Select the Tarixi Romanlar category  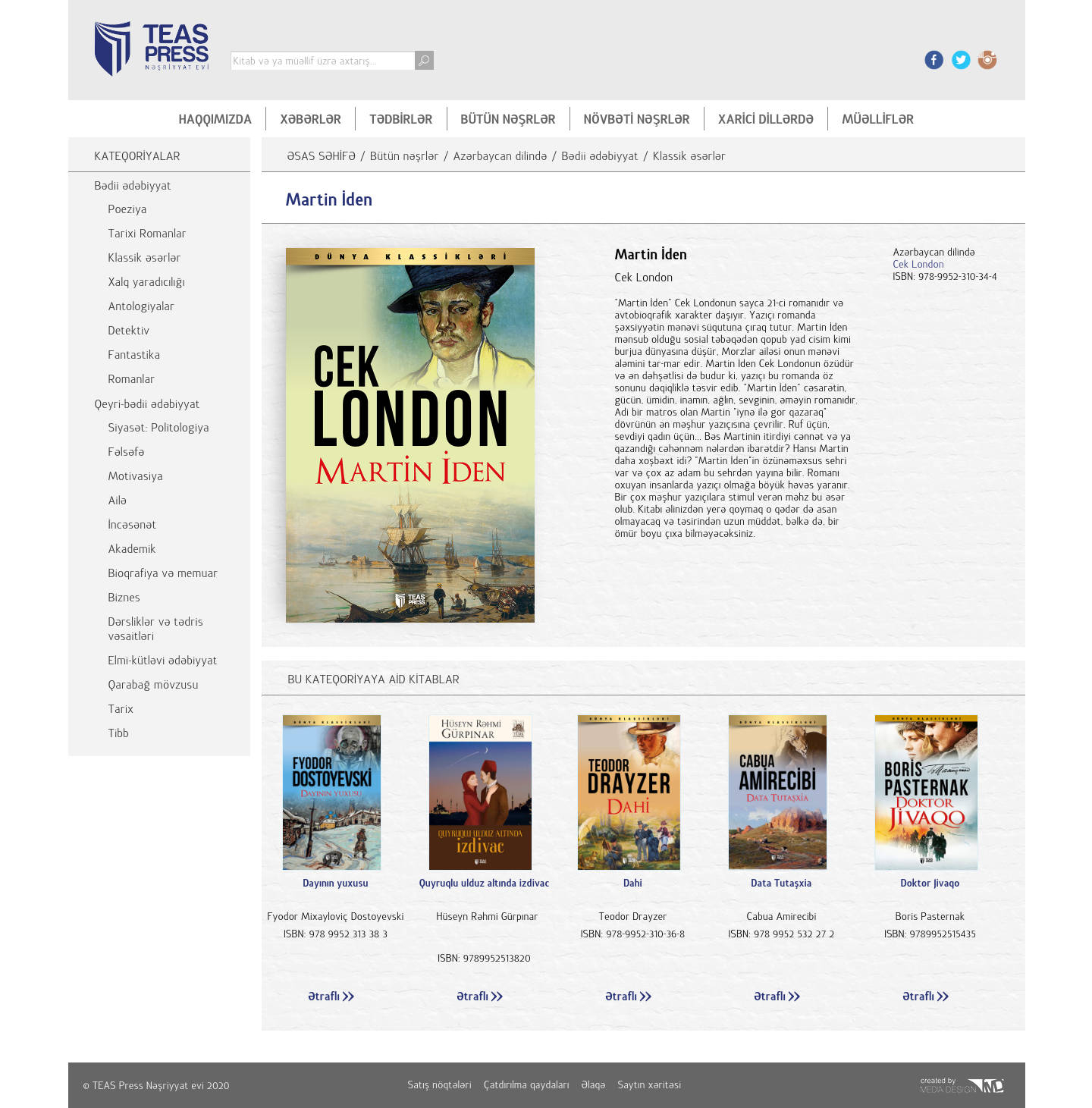[146, 234]
